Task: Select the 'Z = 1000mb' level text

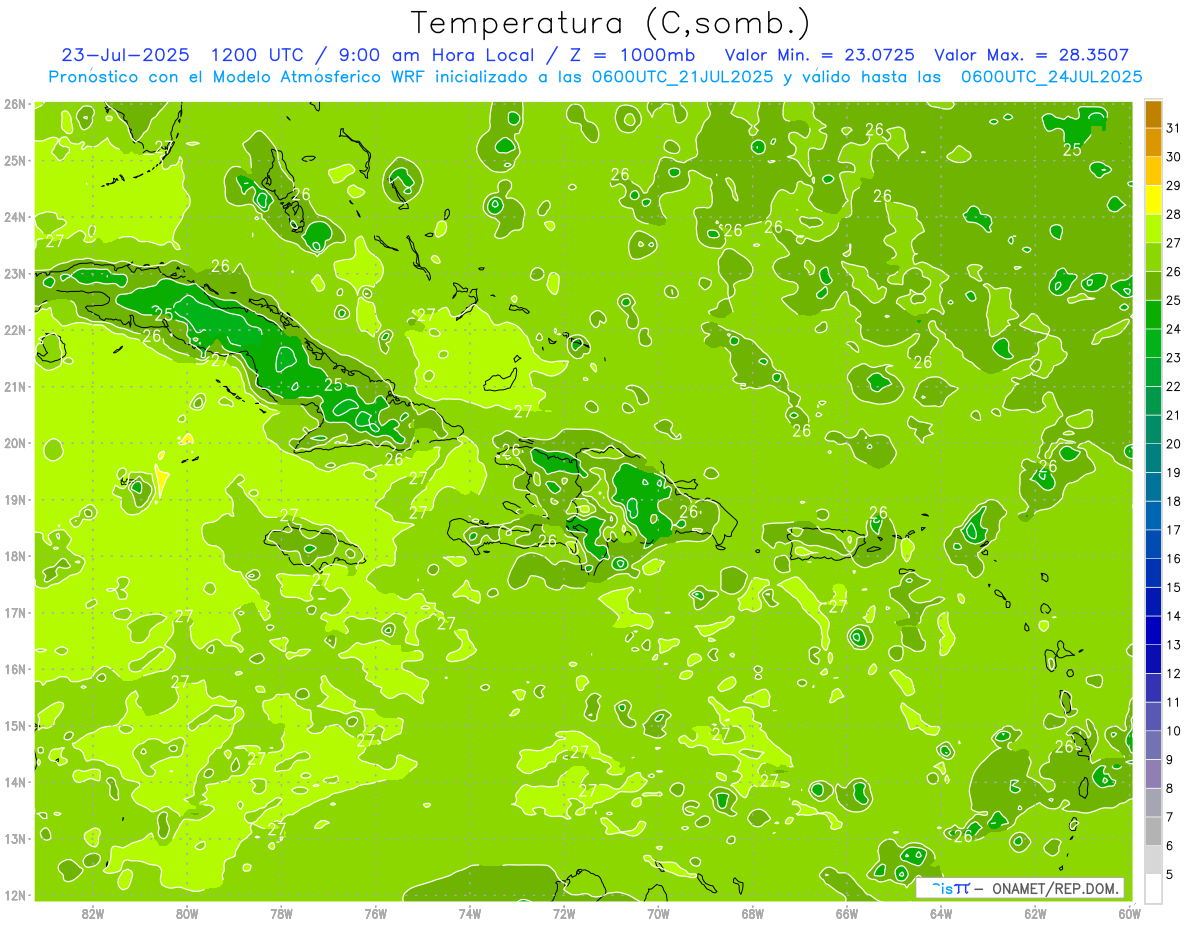Action: coord(630,55)
